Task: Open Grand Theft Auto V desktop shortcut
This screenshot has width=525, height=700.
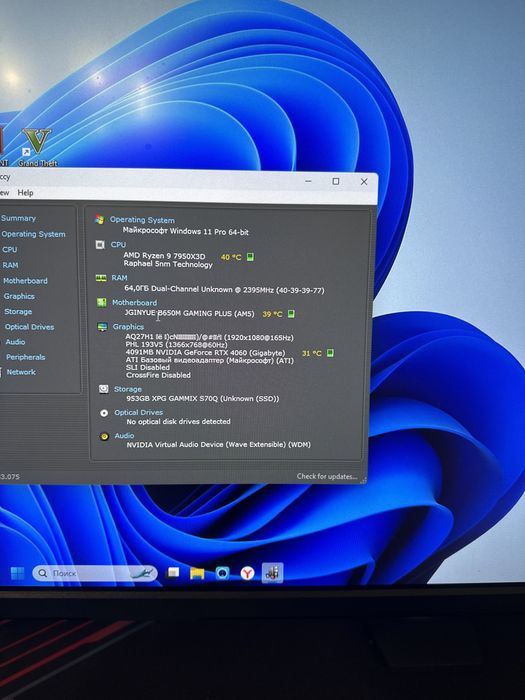Action: tap(38, 146)
